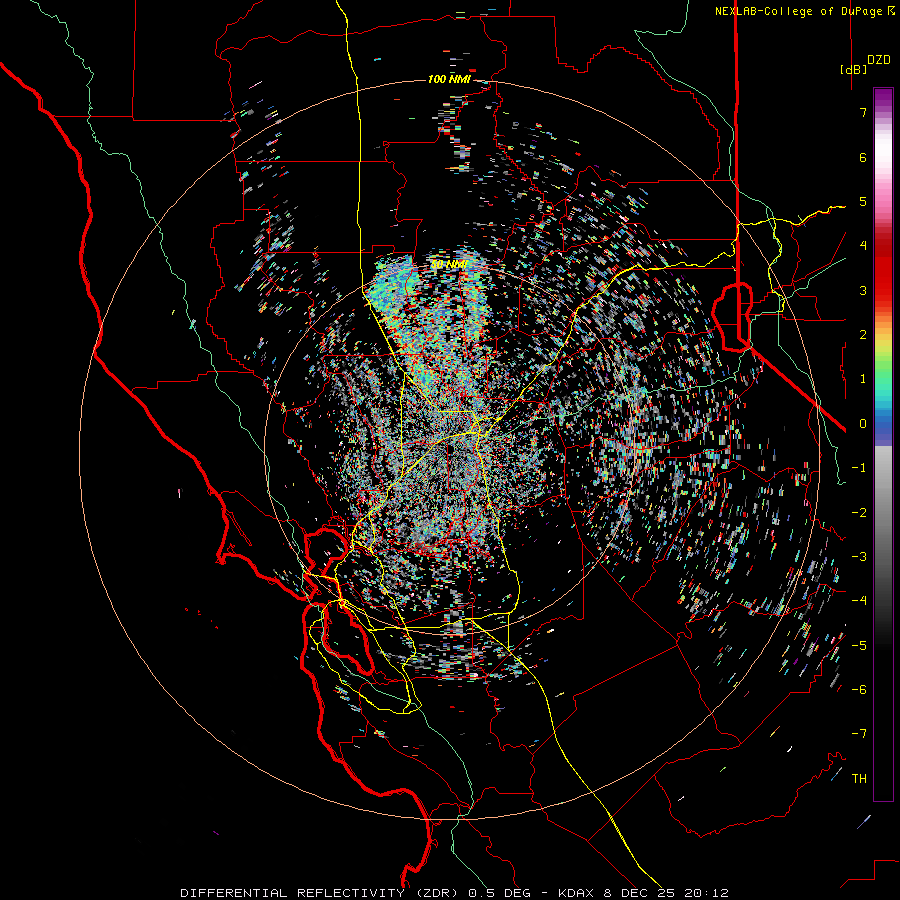The width and height of the screenshot is (900, 900).
Task: Click the -3 tick label on scale
Action: click(859, 557)
